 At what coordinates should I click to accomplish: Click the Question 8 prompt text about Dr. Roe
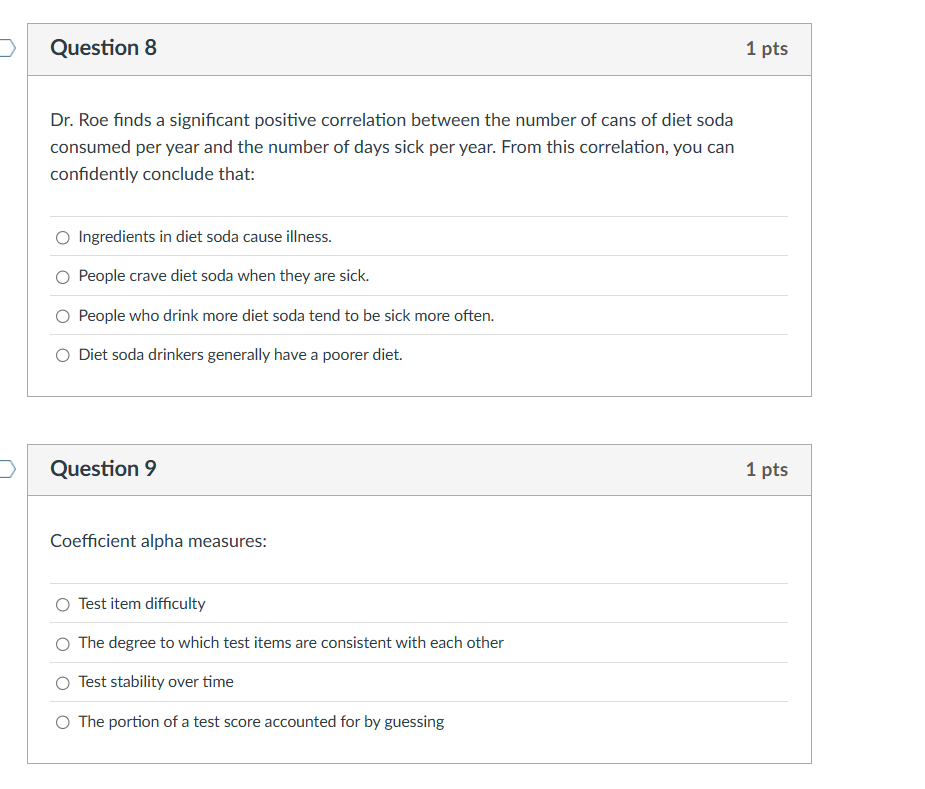click(x=390, y=146)
